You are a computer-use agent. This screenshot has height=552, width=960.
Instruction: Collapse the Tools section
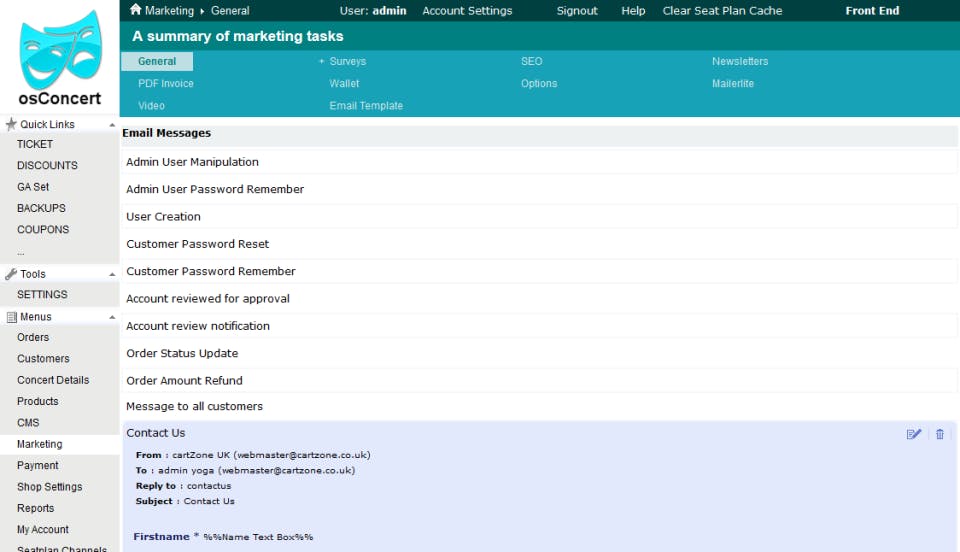(112, 275)
